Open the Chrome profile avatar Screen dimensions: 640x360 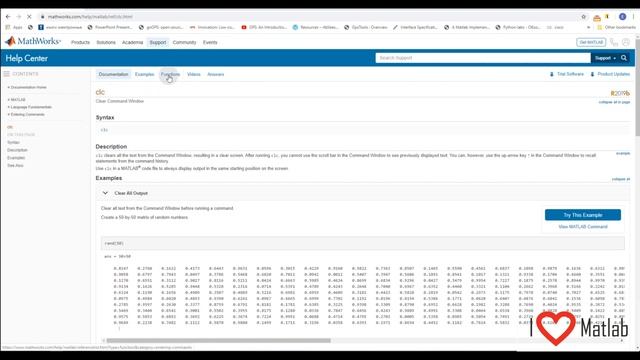pyautogui.click(x=622, y=17)
